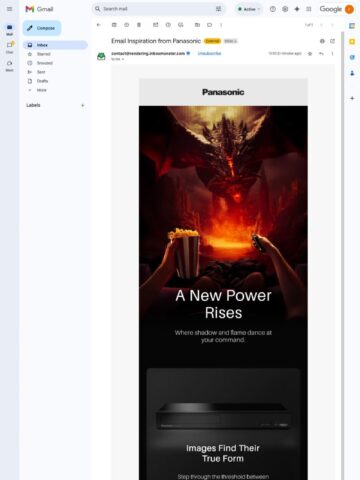Star the email from Inbox Monster
Viewport: 360px width, 480px height.
point(310,53)
